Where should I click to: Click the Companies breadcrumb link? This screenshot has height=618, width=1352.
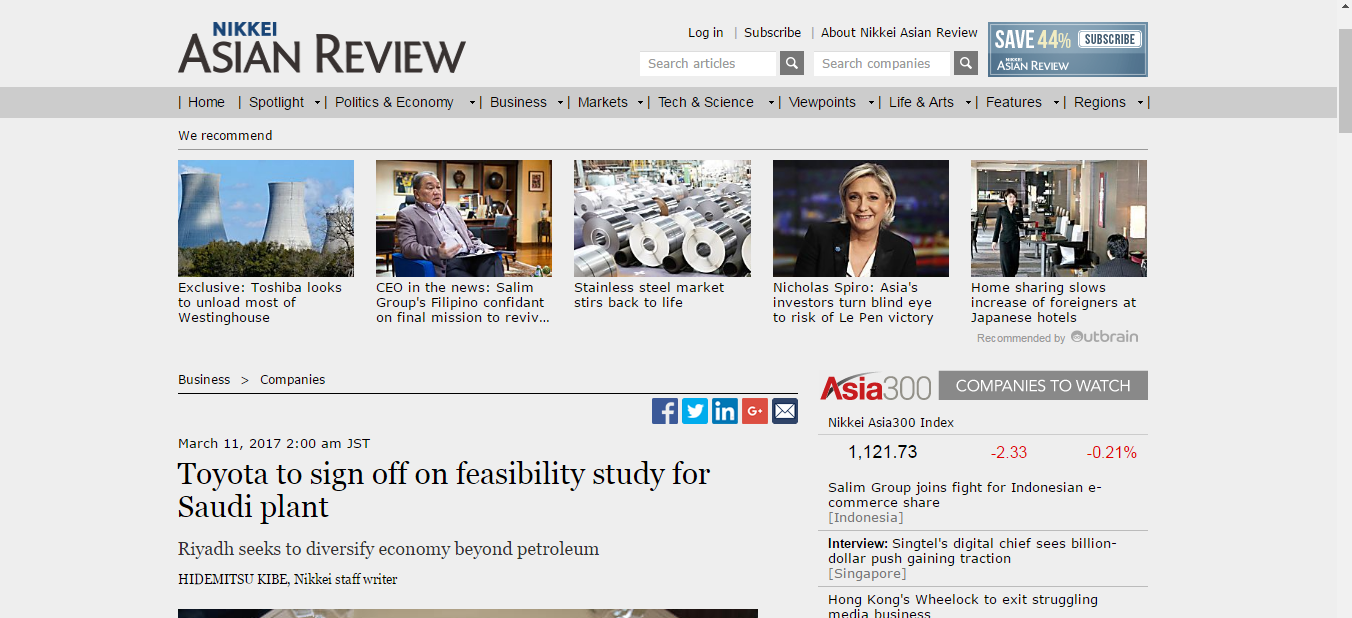(292, 380)
